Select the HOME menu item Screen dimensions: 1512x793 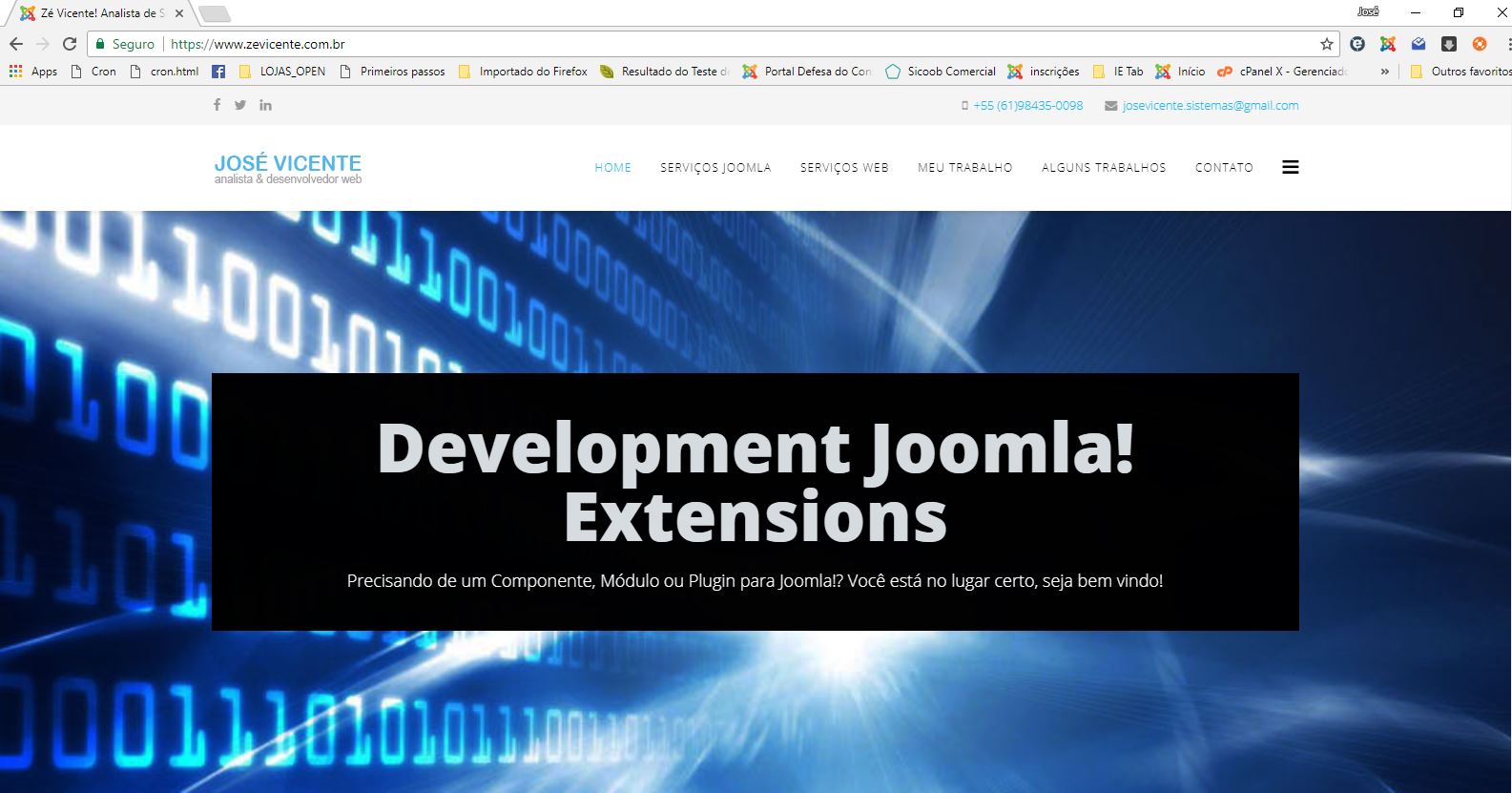coord(612,168)
